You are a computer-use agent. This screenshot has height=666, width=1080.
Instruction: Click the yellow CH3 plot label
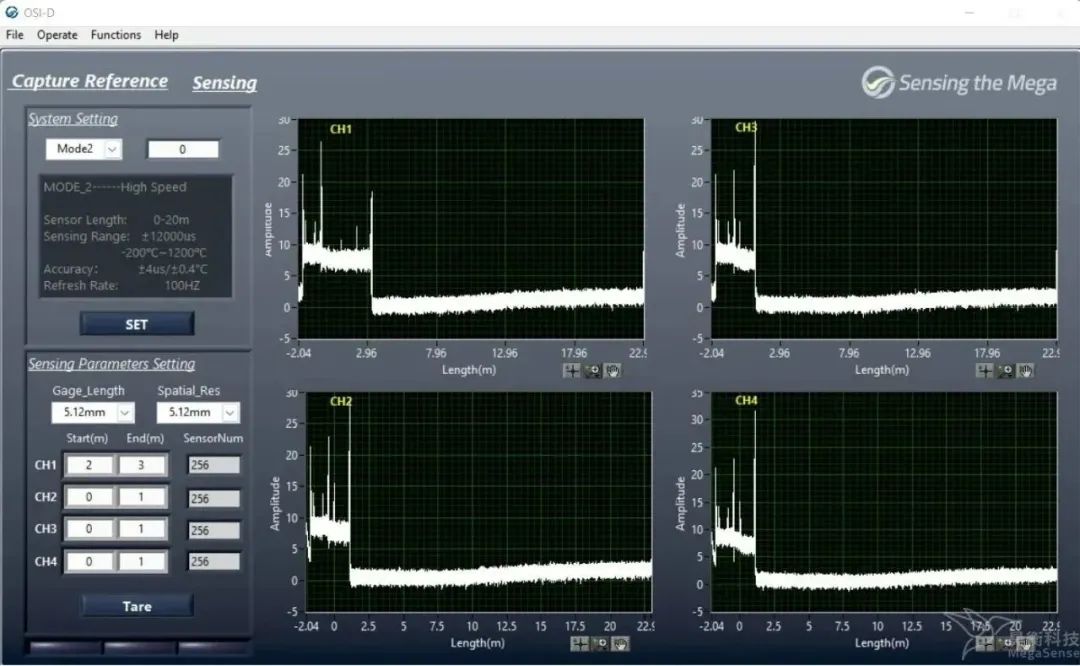coord(746,127)
